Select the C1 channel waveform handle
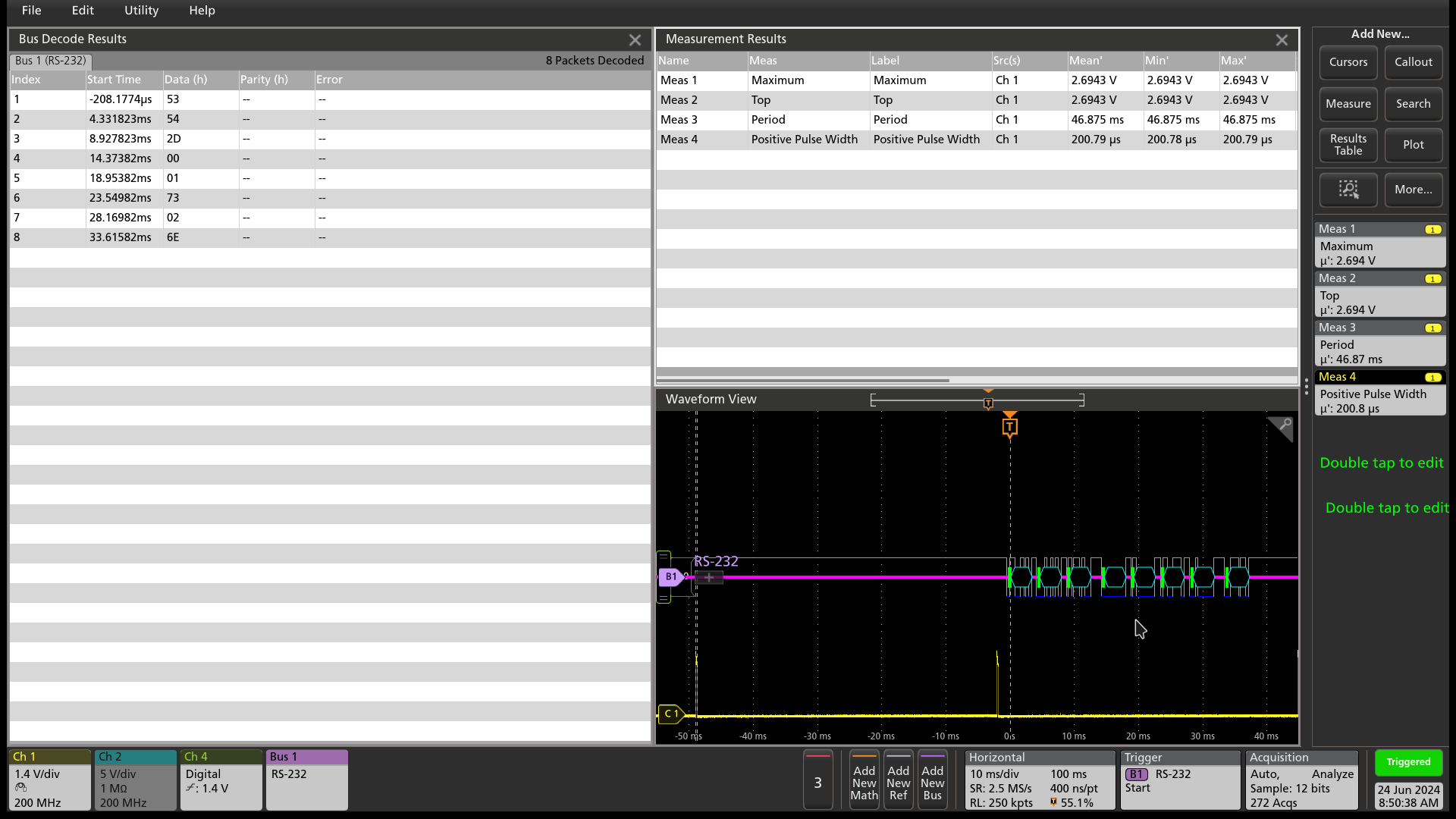Screen dimensions: 1456x819 [x=670, y=714]
